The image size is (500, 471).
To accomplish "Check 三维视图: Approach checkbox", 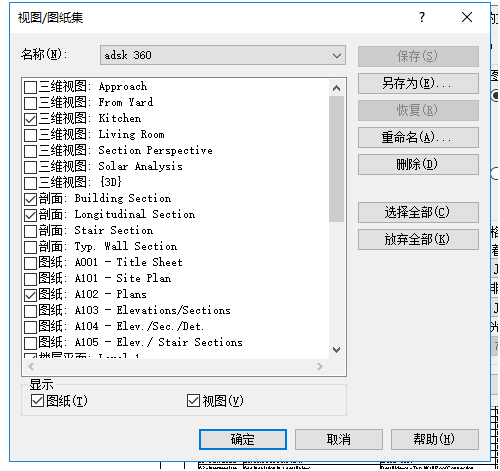I will coord(30,87).
